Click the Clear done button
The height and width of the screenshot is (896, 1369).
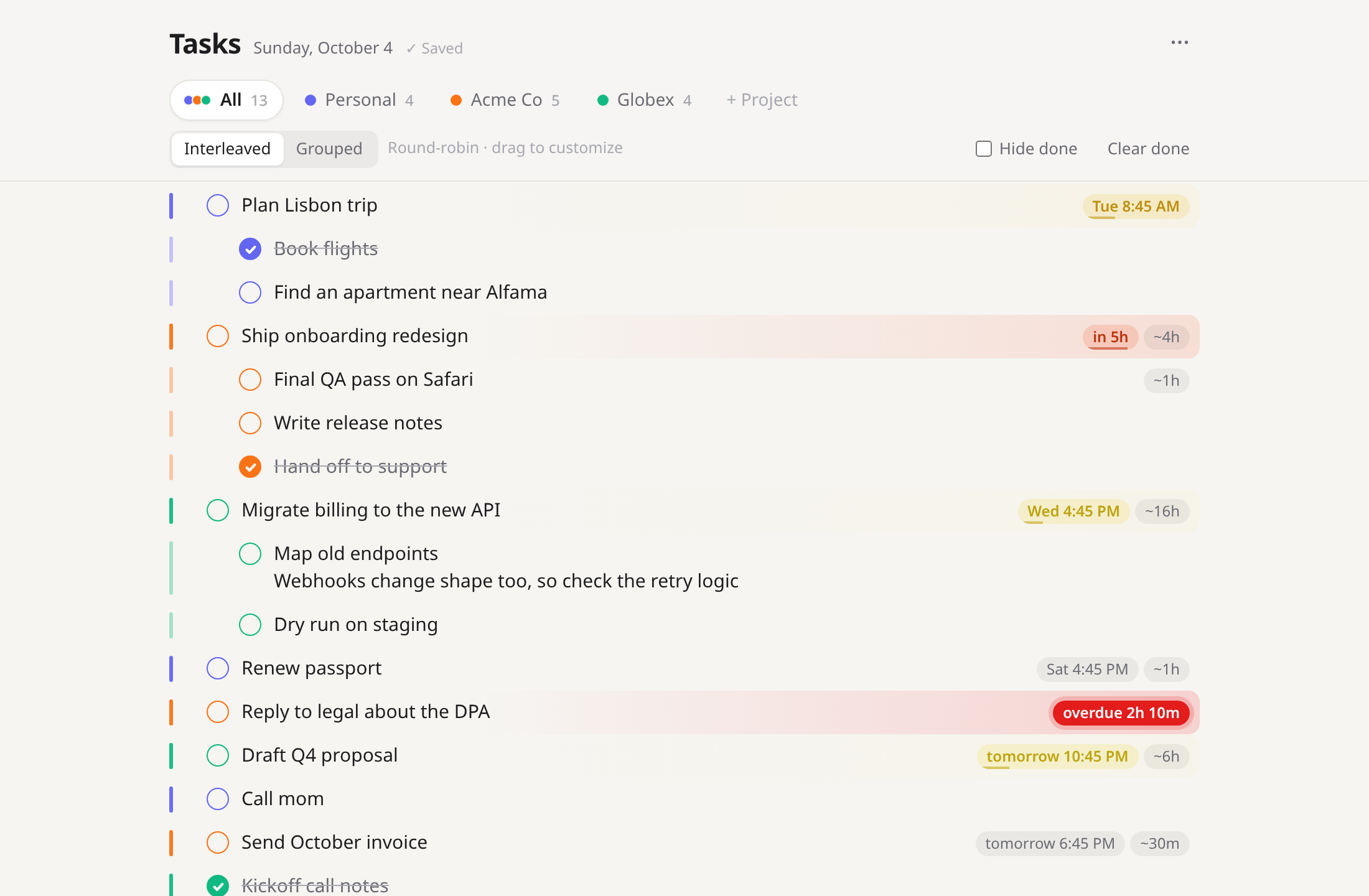pyautogui.click(x=1148, y=149)
